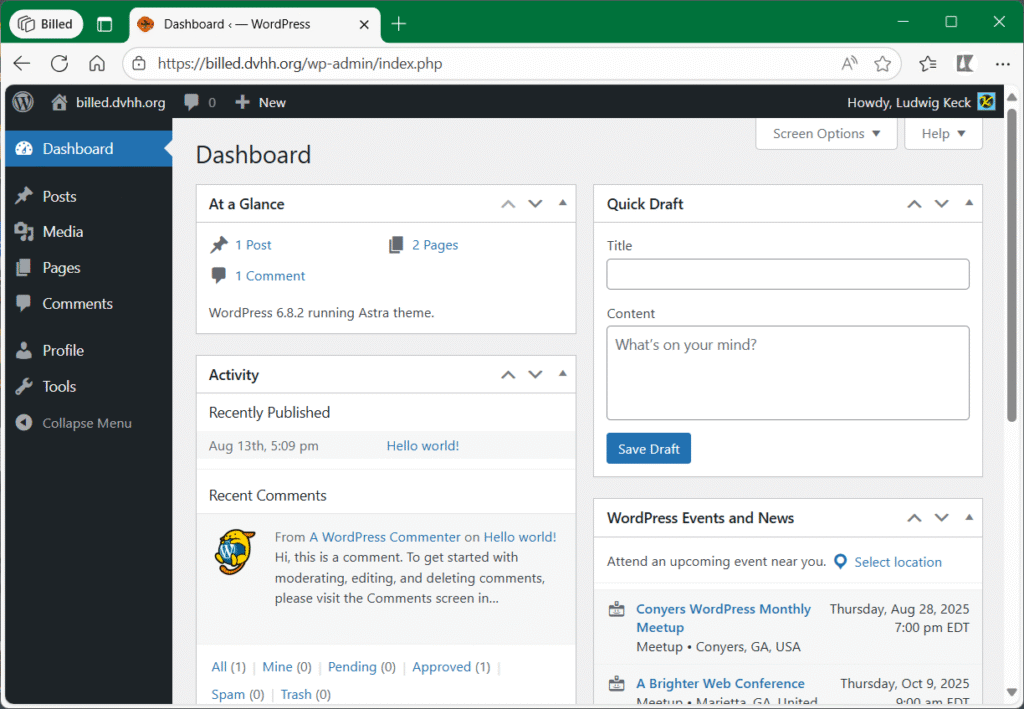Screen dimensions: 1024x709
Task: Add page to favorites with star icon
Action: click(882, 64)
